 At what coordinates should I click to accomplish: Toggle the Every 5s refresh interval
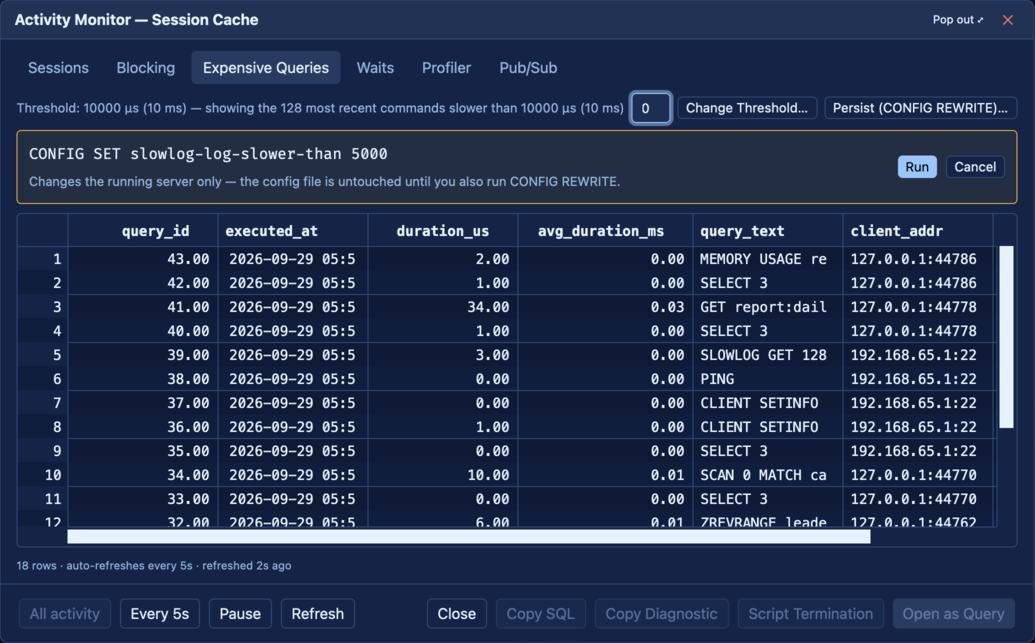click(x=160, y=614)
